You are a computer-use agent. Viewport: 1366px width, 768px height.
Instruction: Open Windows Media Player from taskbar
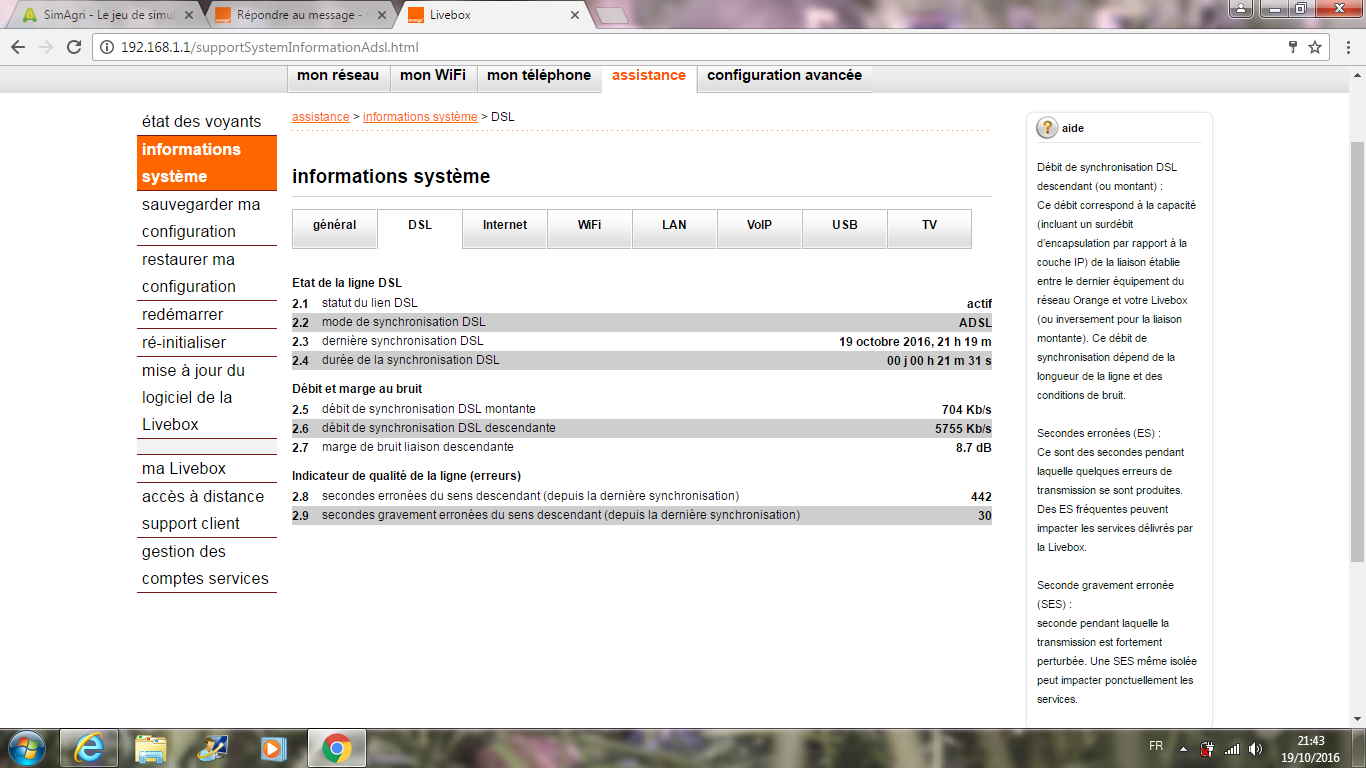point(271,747)
